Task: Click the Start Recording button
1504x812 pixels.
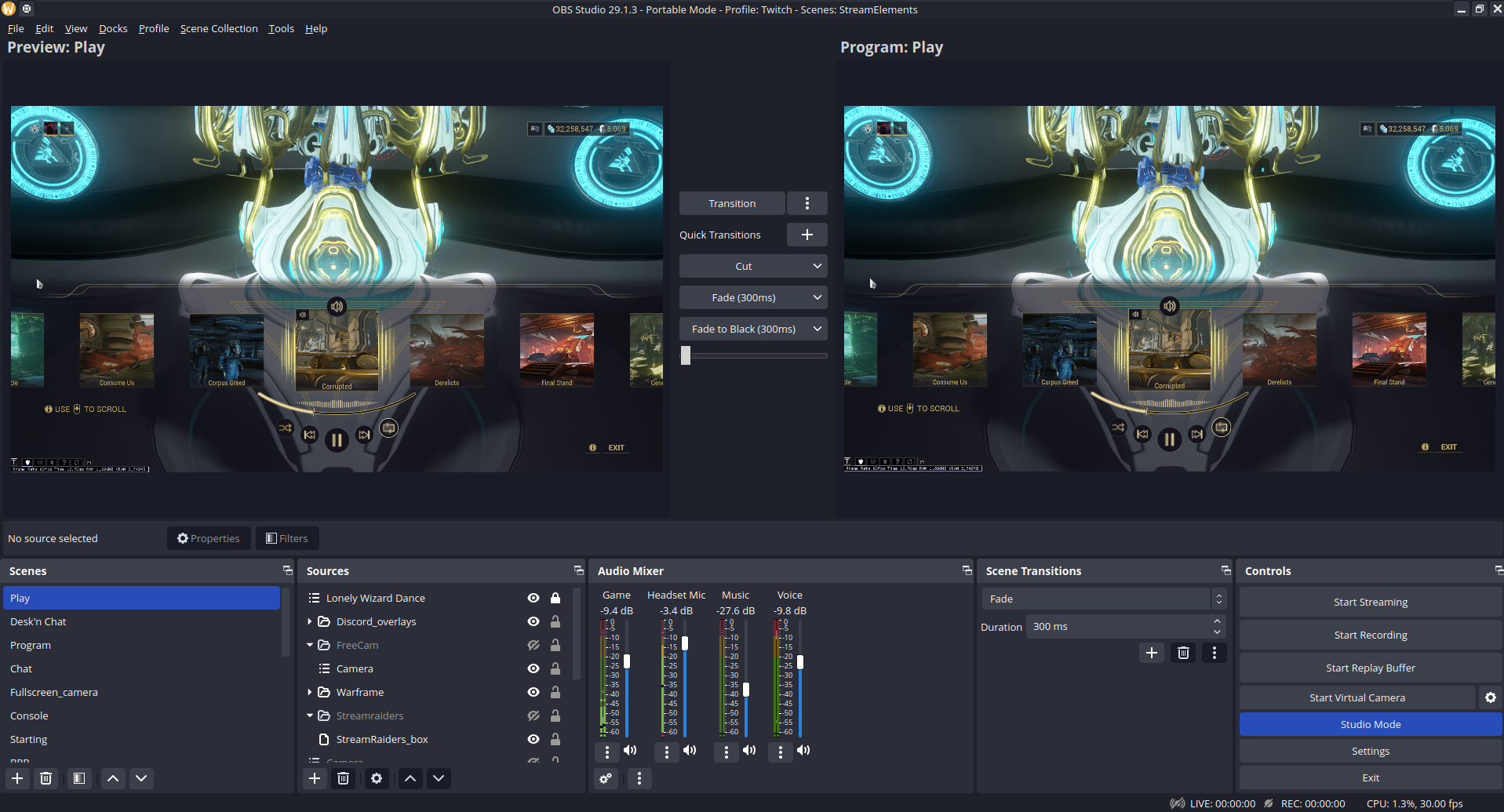Action: pyautogui.click(x=1370, y=635)
